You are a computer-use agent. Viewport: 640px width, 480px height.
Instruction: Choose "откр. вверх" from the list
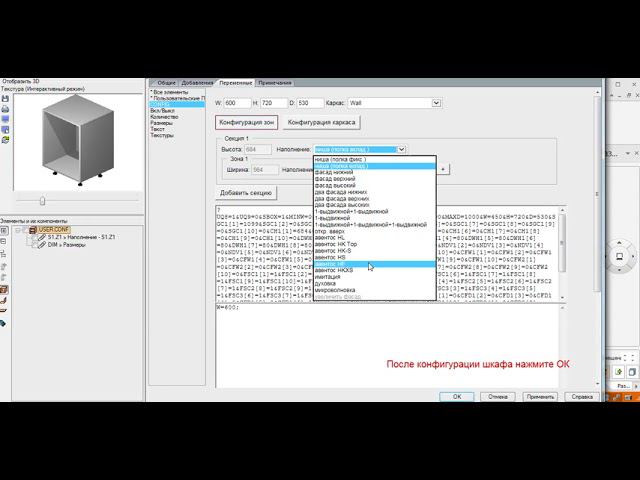click(x=374, y=231)
